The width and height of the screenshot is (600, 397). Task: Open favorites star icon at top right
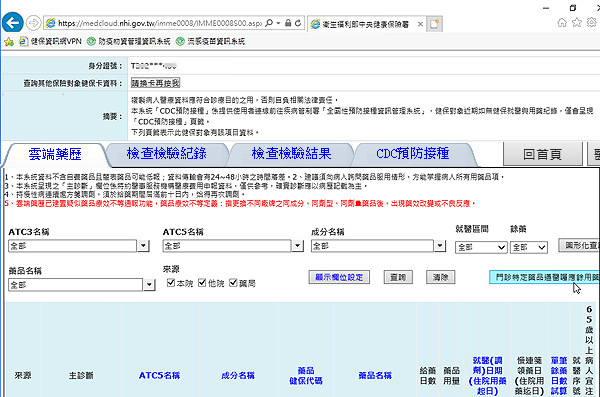tap(577, 23)
